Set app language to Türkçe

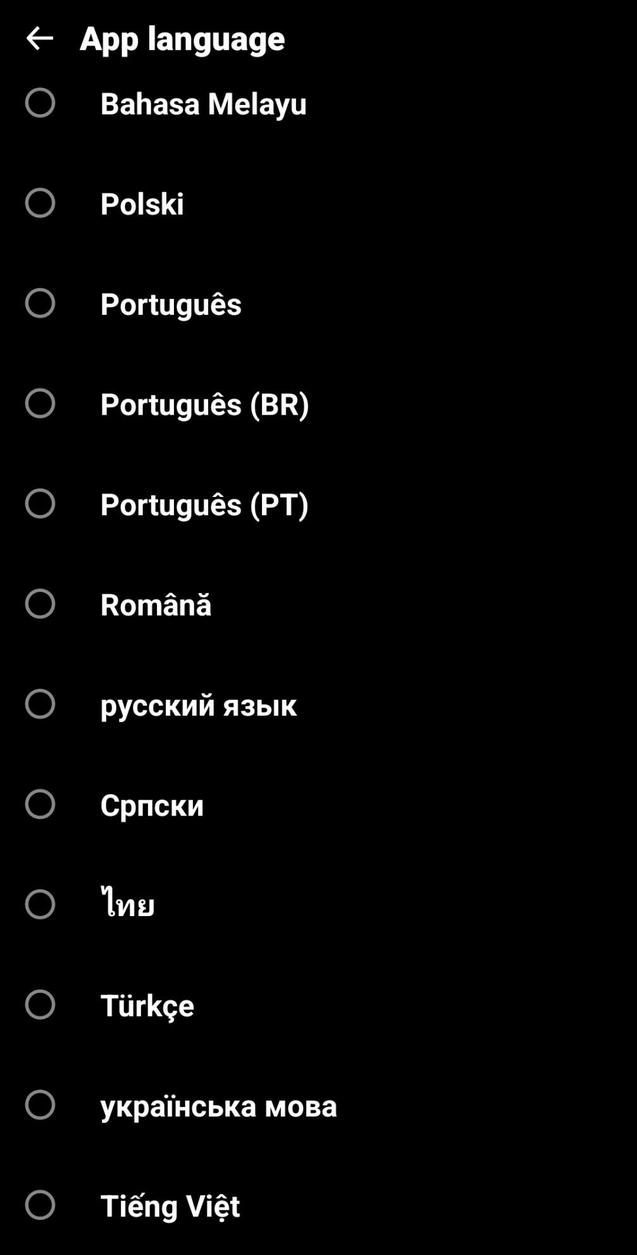[x=146, y=1005]
